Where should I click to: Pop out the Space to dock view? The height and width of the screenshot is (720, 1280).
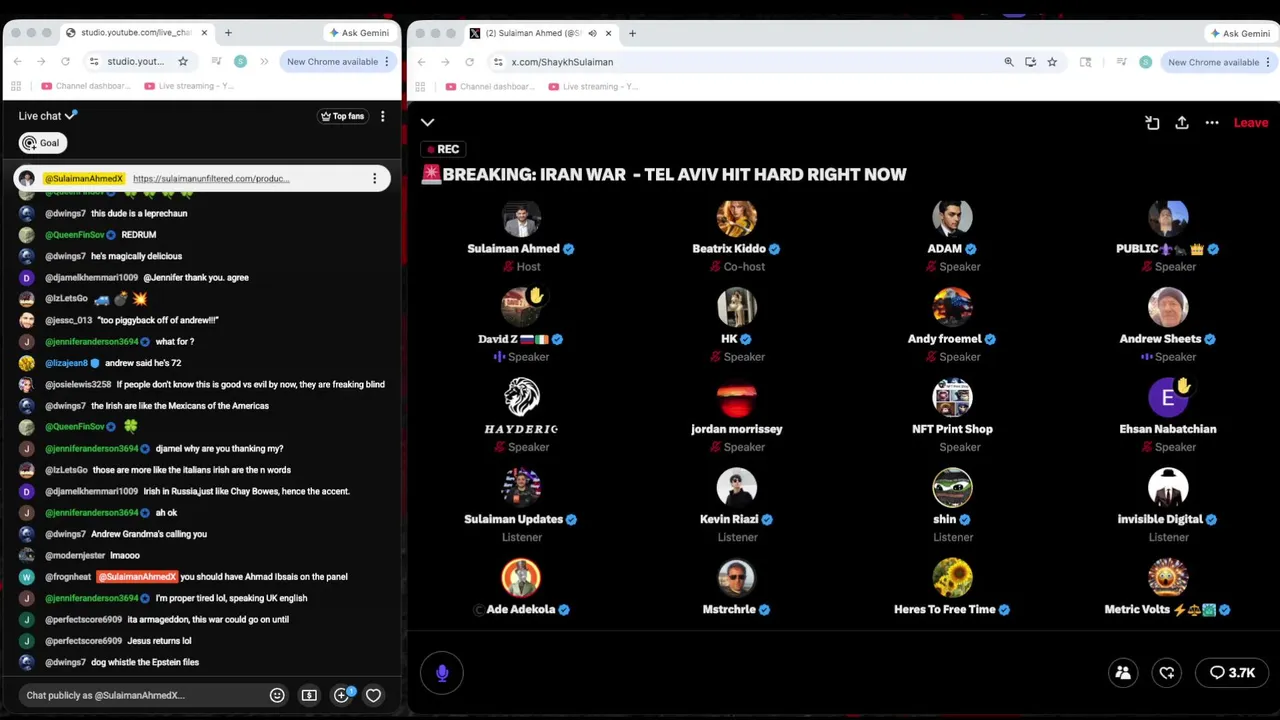coord(1152,122)
